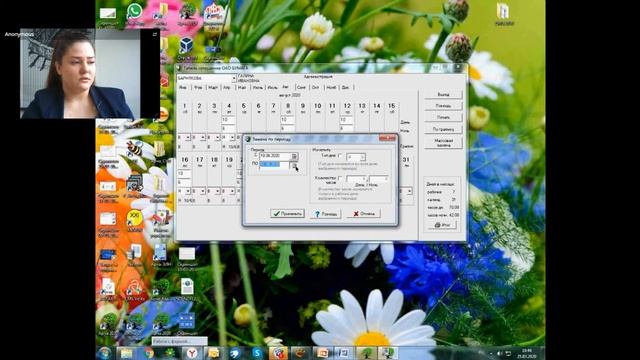The width and height of the screenshot is (640, 360).
Task: Click the Печать button in main window
Action: pos(443,118)
